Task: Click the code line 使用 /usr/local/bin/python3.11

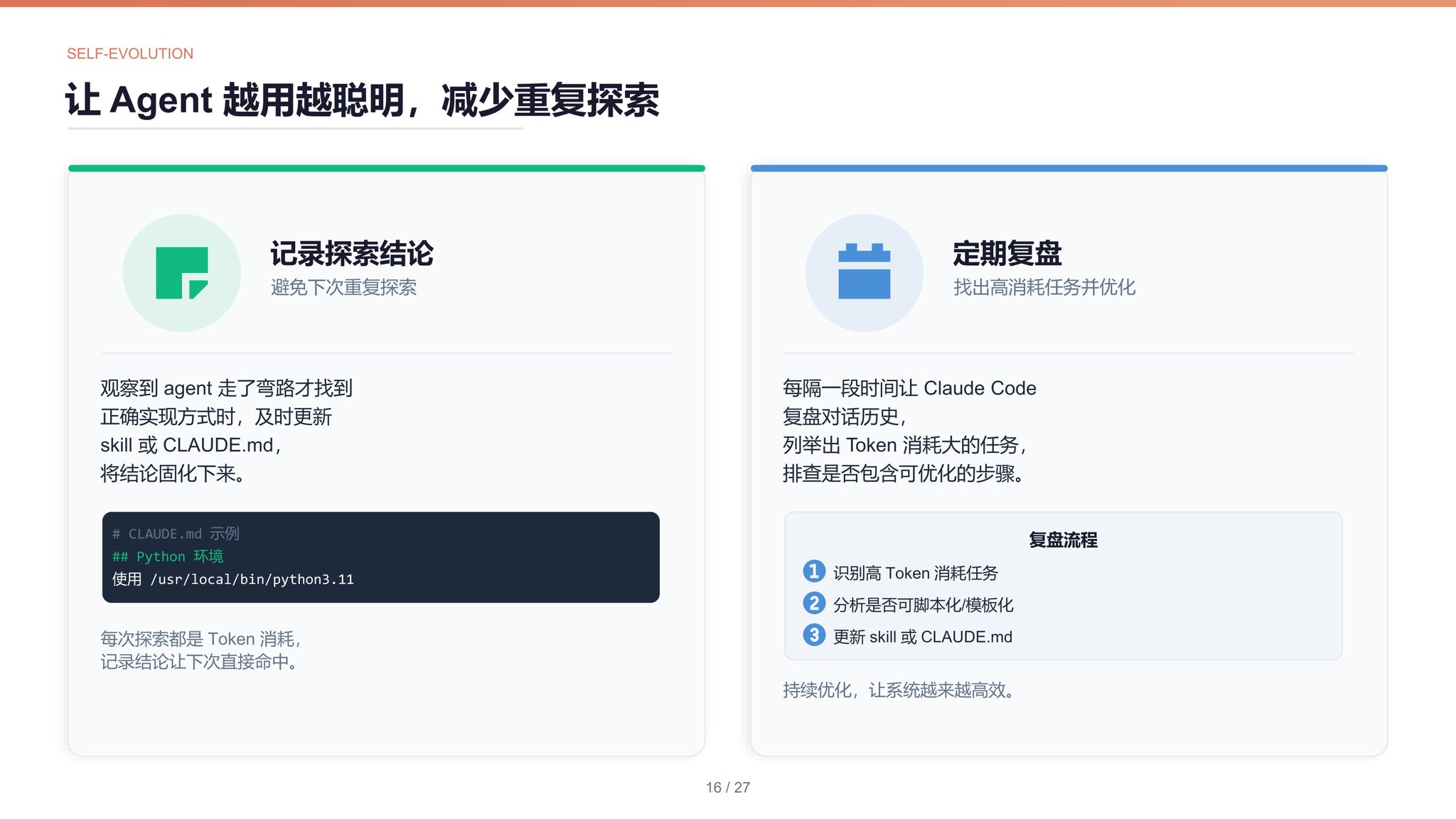Action: [233, 579]
